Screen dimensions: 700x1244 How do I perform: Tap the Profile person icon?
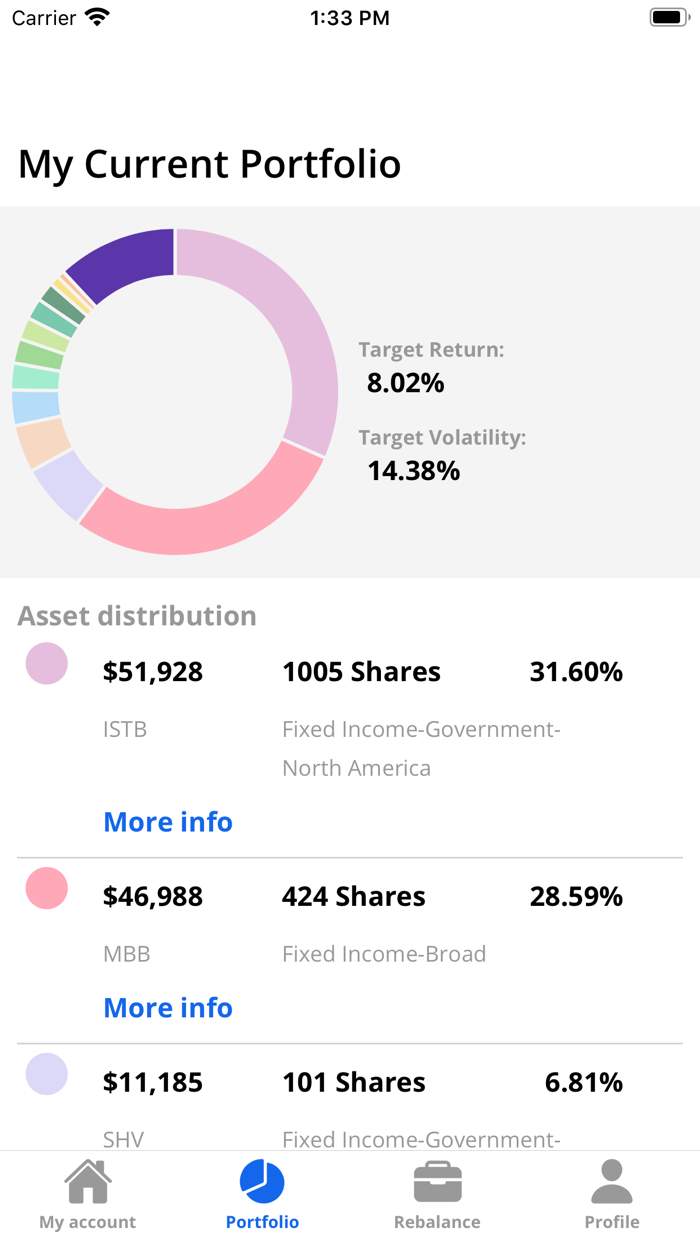click(x=612, y=1181)
